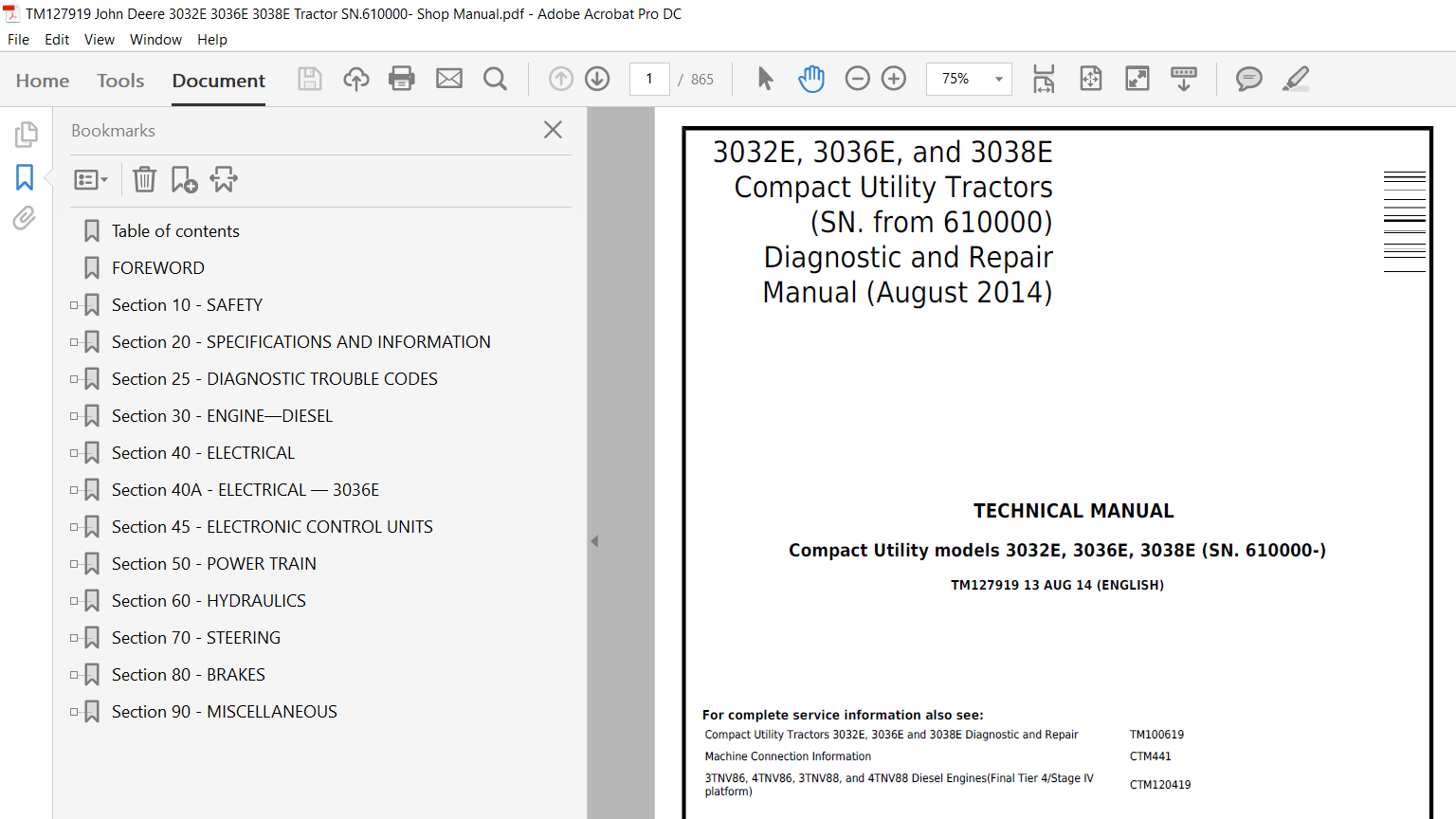Jump to Table of contents bookmark
Screen dimensions: 1456x819
[x=175, y=231]
